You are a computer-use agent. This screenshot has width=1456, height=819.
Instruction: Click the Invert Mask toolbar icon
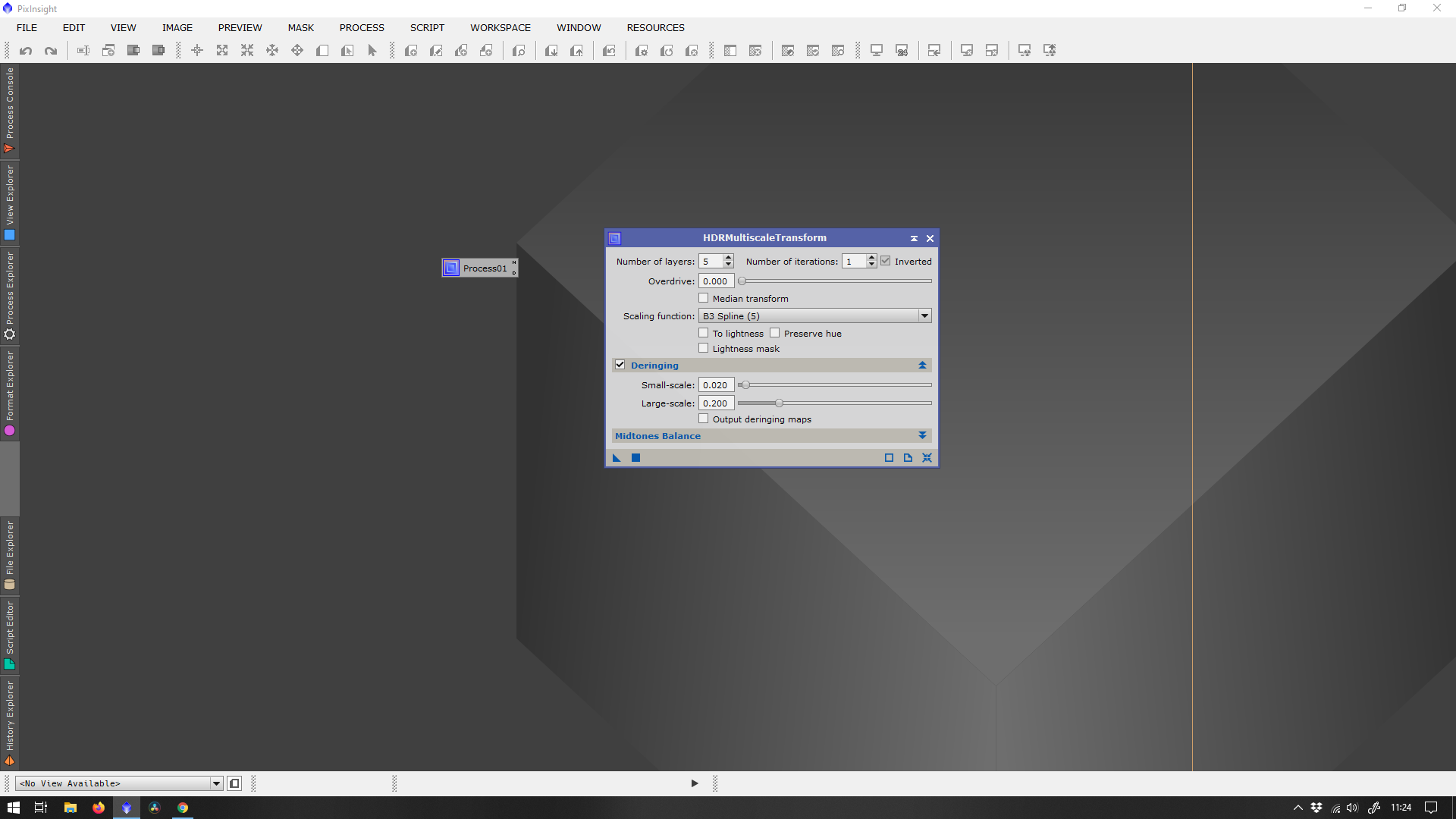click(788, 51)
